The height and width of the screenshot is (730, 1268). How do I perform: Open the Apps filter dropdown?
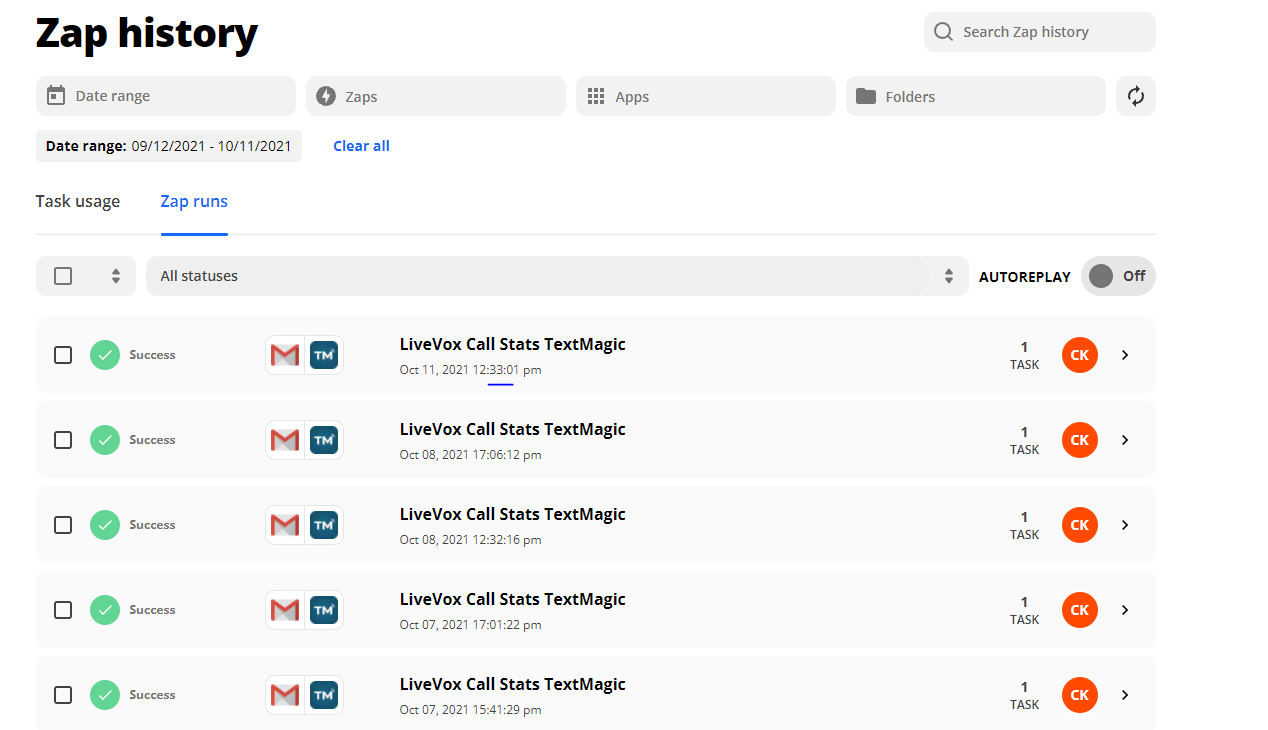coord(706,96)
